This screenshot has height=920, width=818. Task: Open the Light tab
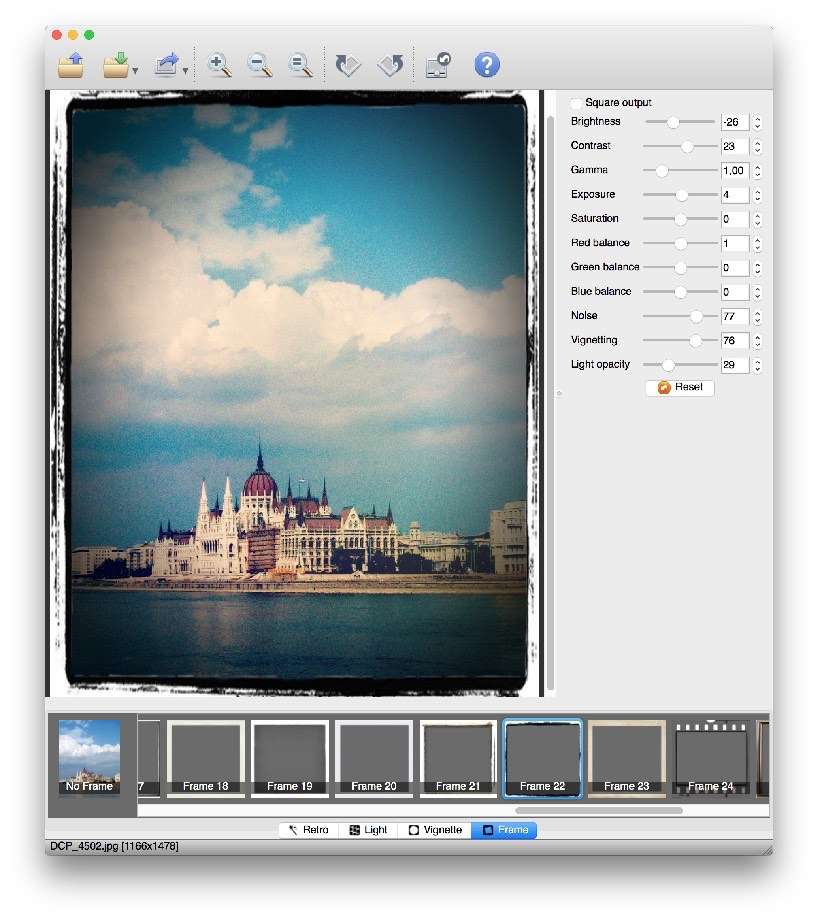368,830
